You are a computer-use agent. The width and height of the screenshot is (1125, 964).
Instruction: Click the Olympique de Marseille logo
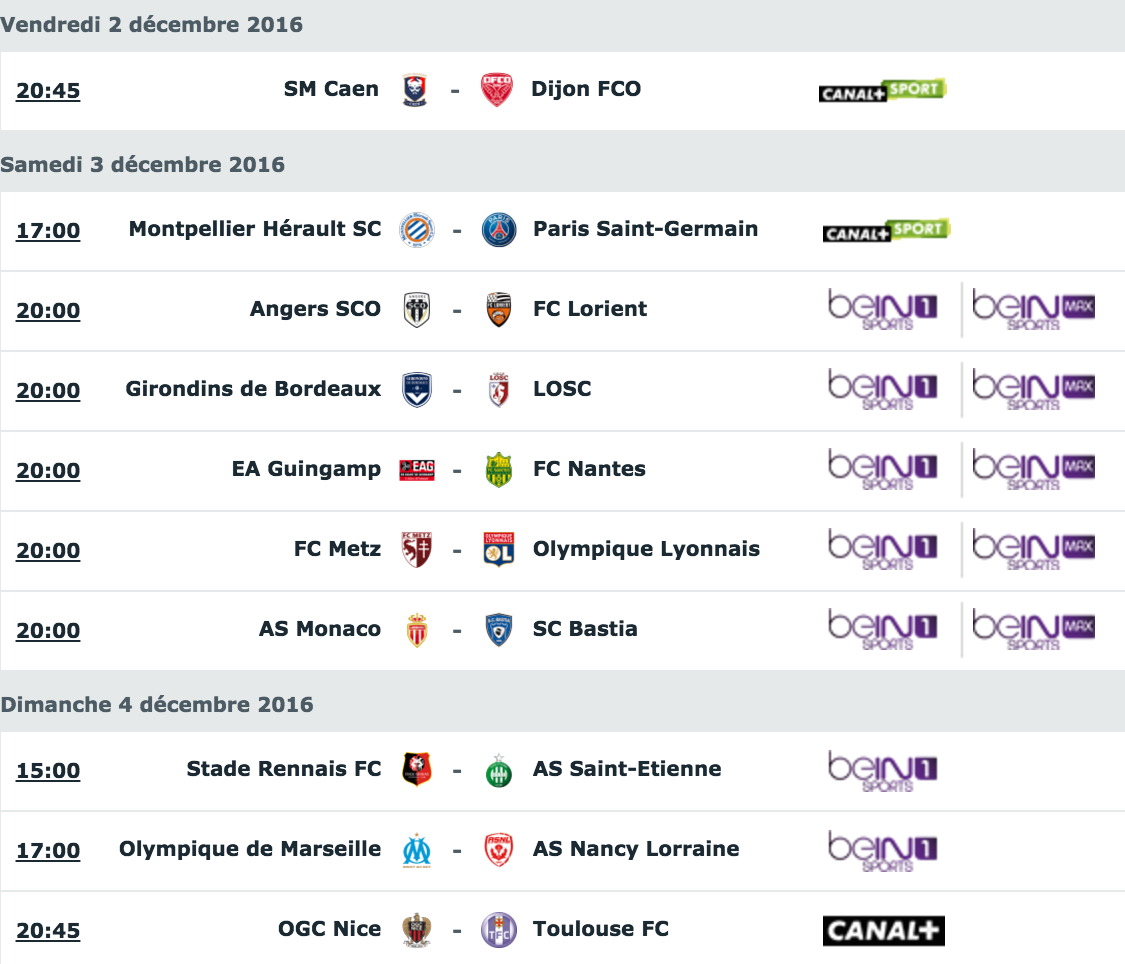pos(417,851)
